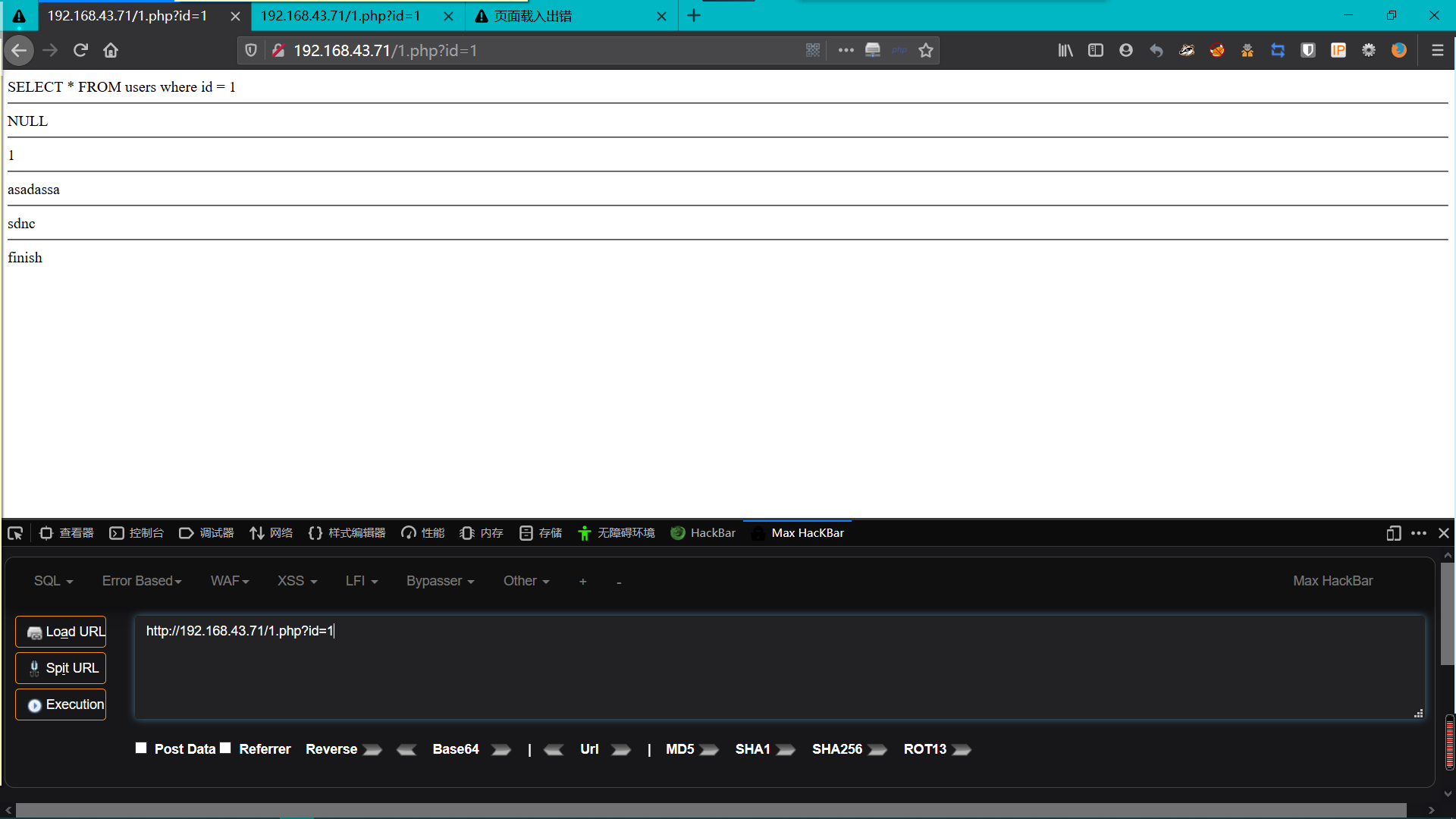Toggle responsive design mode icon in devtools
The height and width of the screenshot is (819, 1456).
point(1394,533)
